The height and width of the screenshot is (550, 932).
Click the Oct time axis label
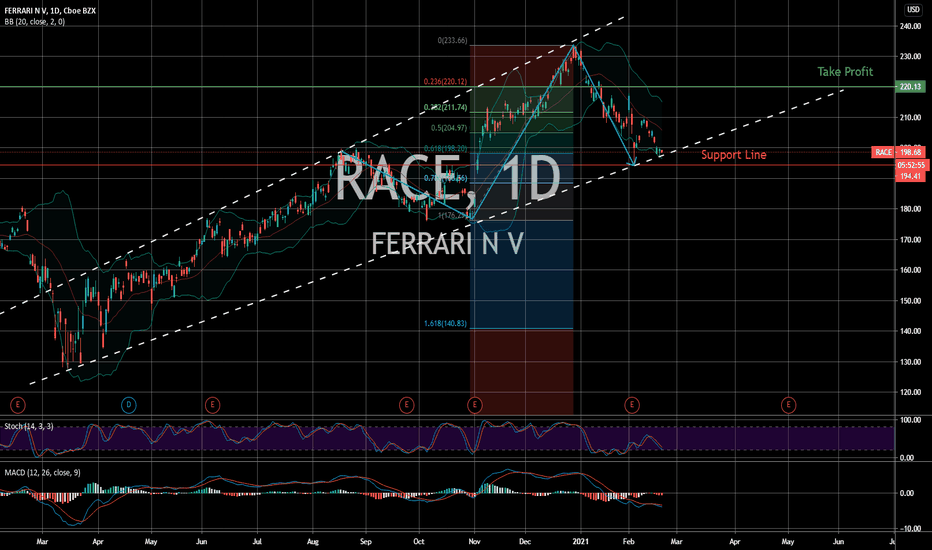click(419, 542)
